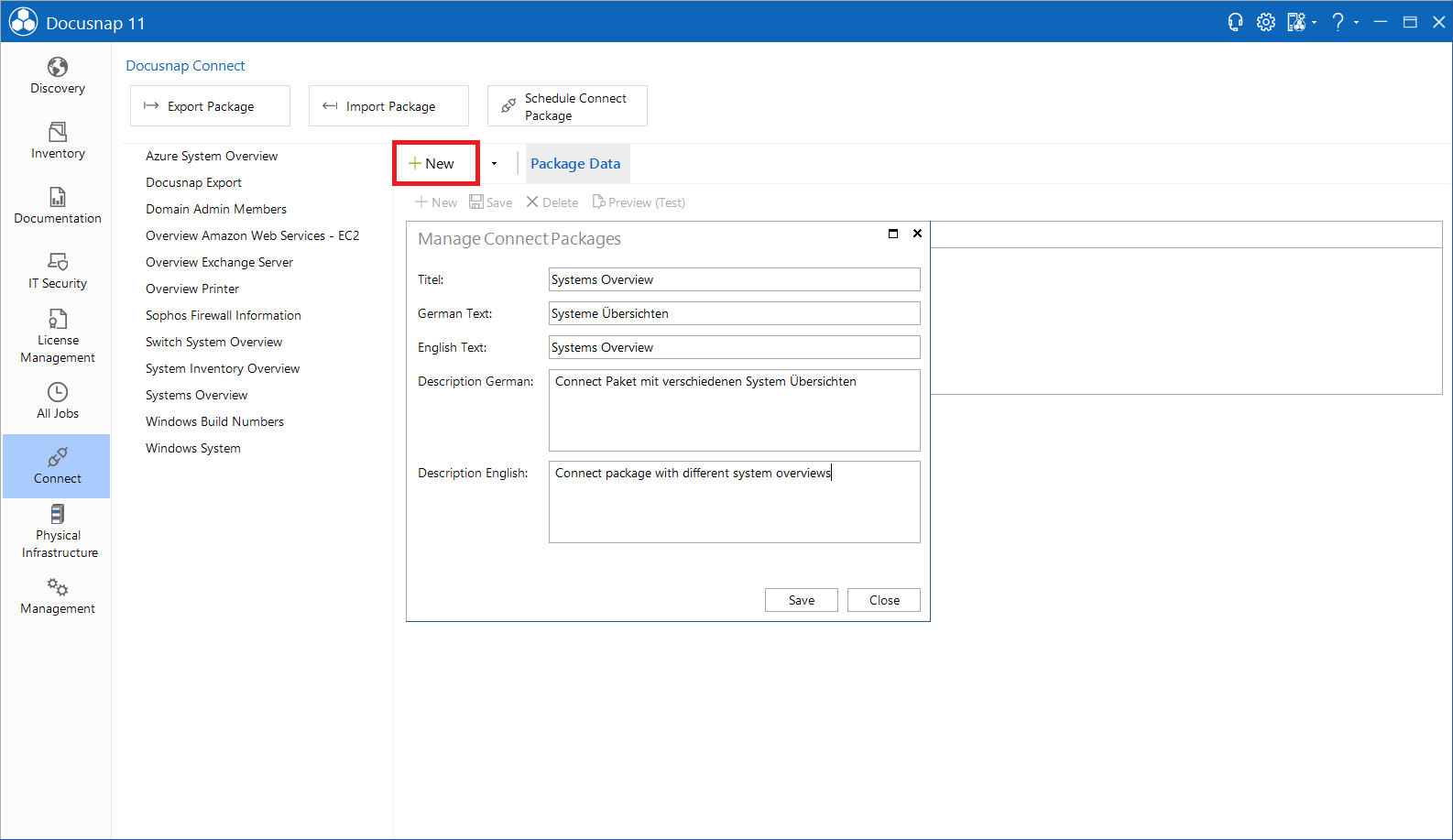Open License Management section
1453x840 pixels.
click(x=57, y=336)
